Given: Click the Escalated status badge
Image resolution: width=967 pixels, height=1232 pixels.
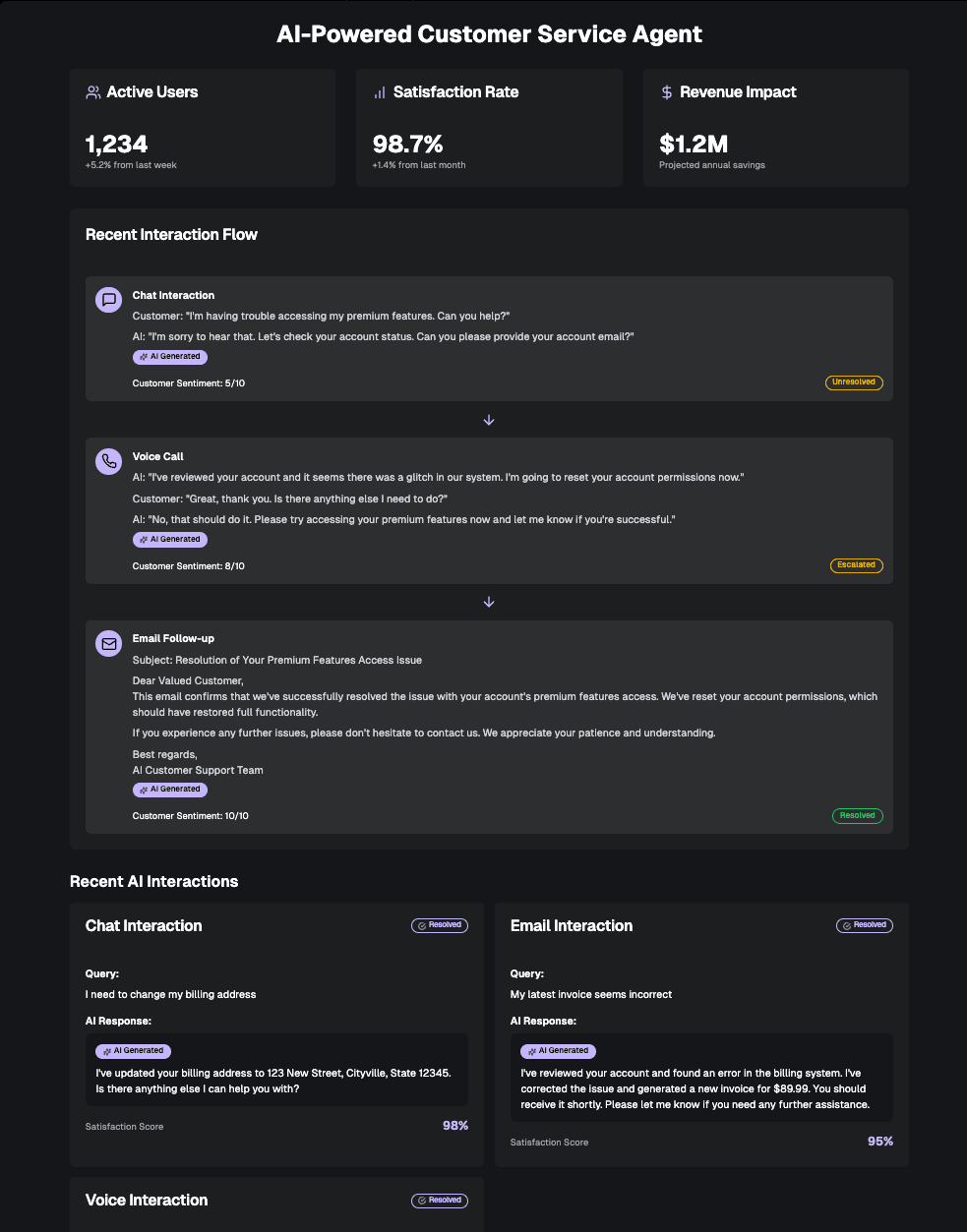Looking at the screenshot, I should coord(856,565).
